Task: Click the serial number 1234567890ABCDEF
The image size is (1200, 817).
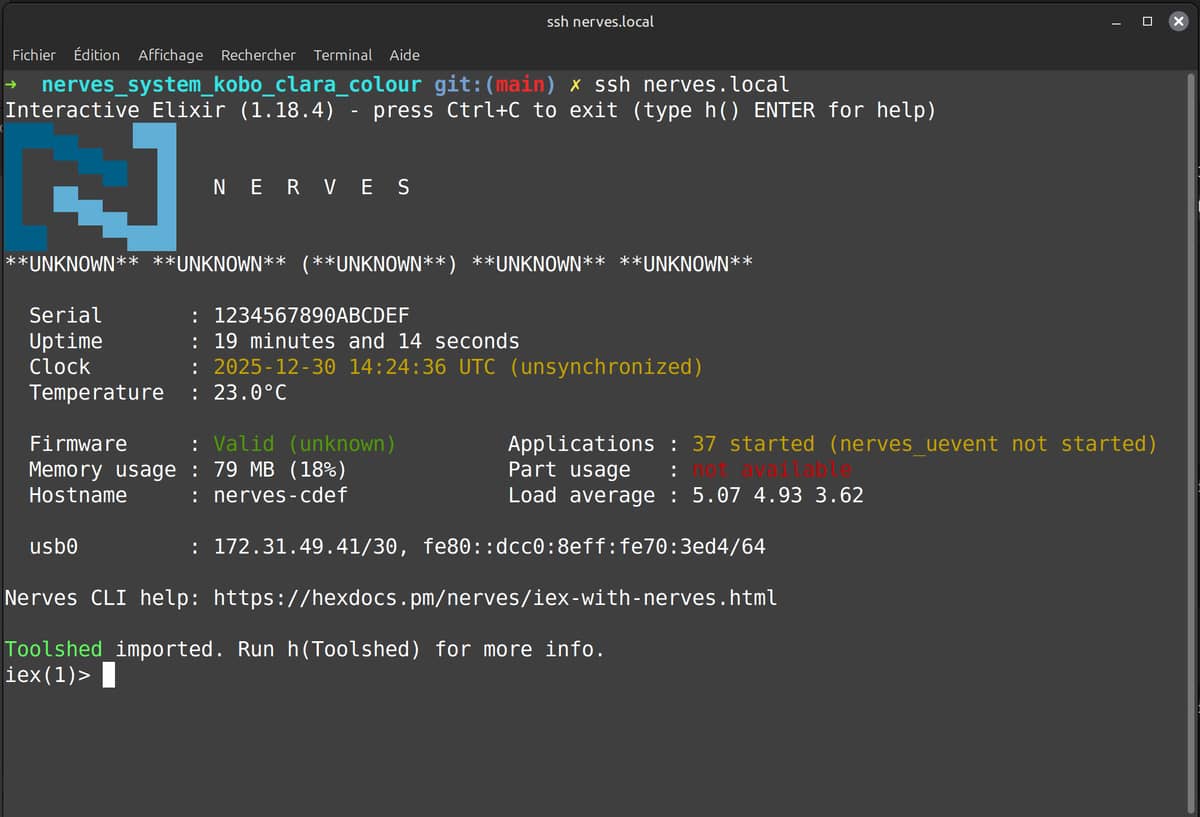Action: (x=311, y=315)
